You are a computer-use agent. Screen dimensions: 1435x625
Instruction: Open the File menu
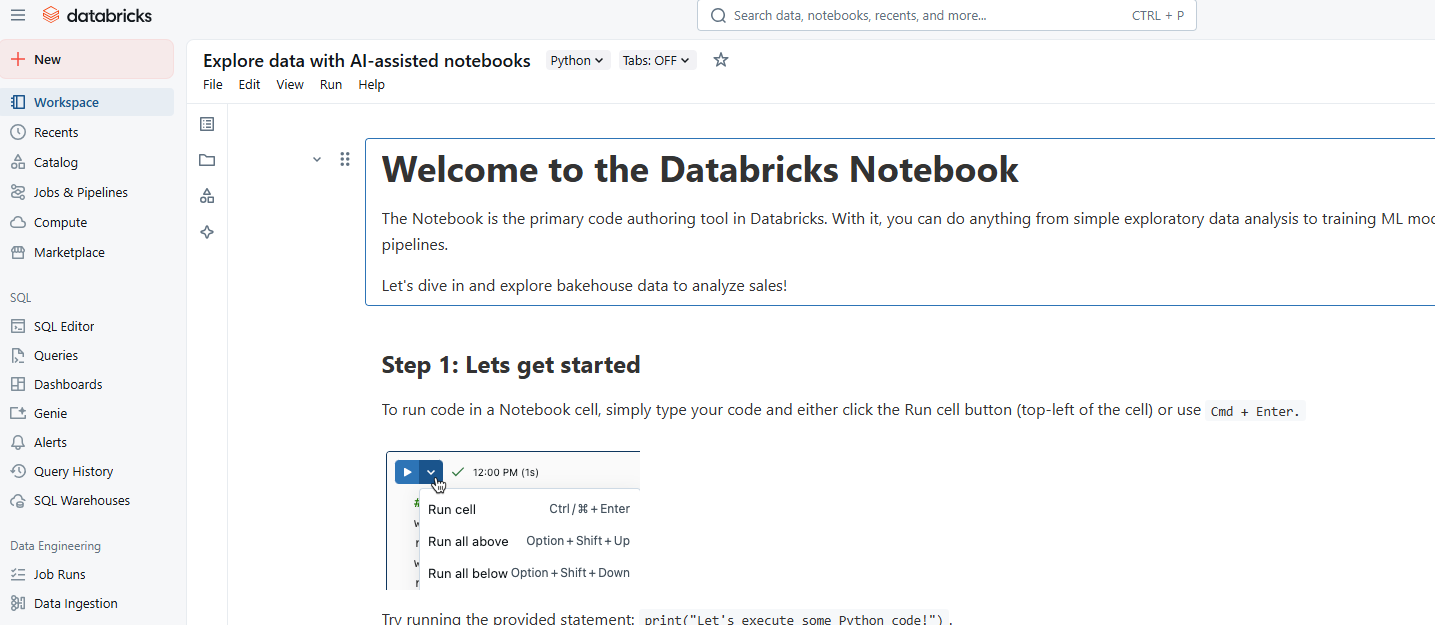click(212, 84)
